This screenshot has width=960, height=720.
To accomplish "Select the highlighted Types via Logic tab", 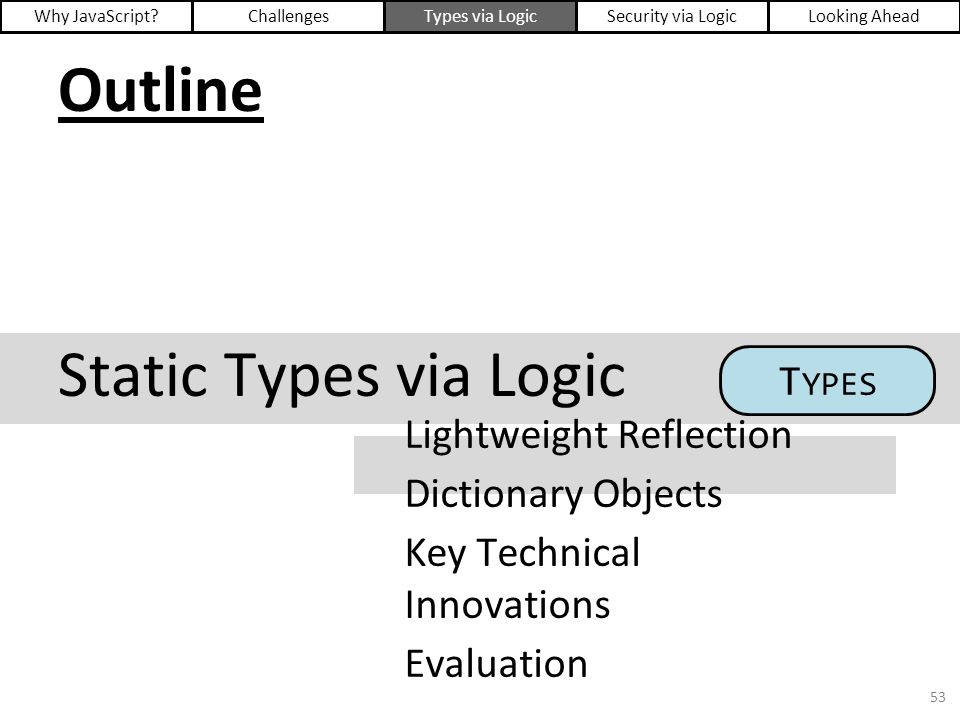I will pos(480,16).
